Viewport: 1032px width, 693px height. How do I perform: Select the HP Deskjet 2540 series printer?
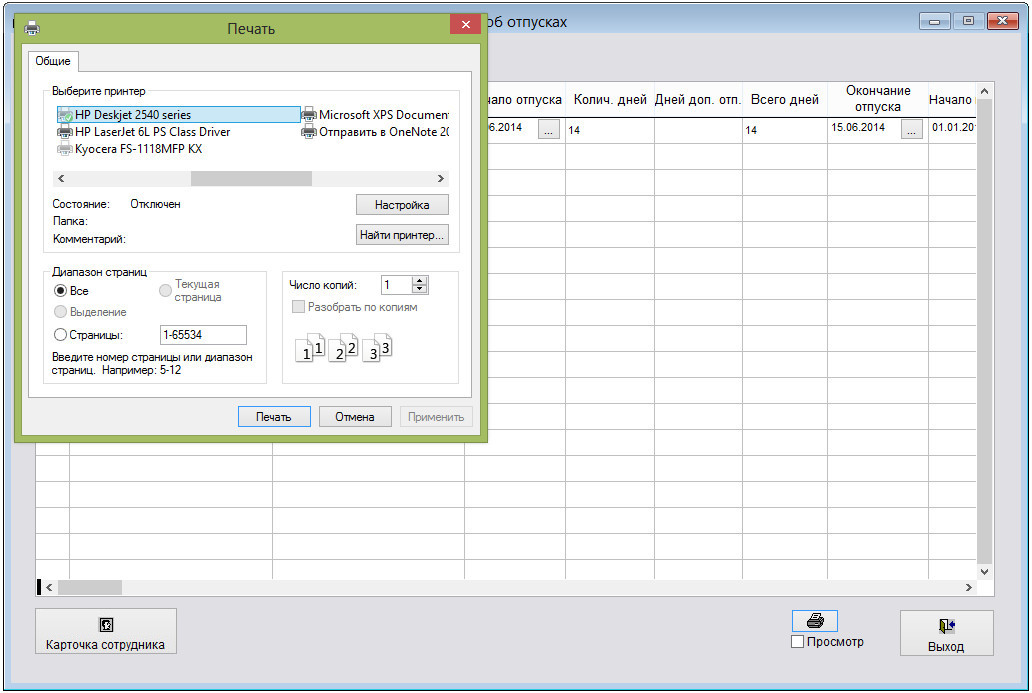(x=132, y=115)
